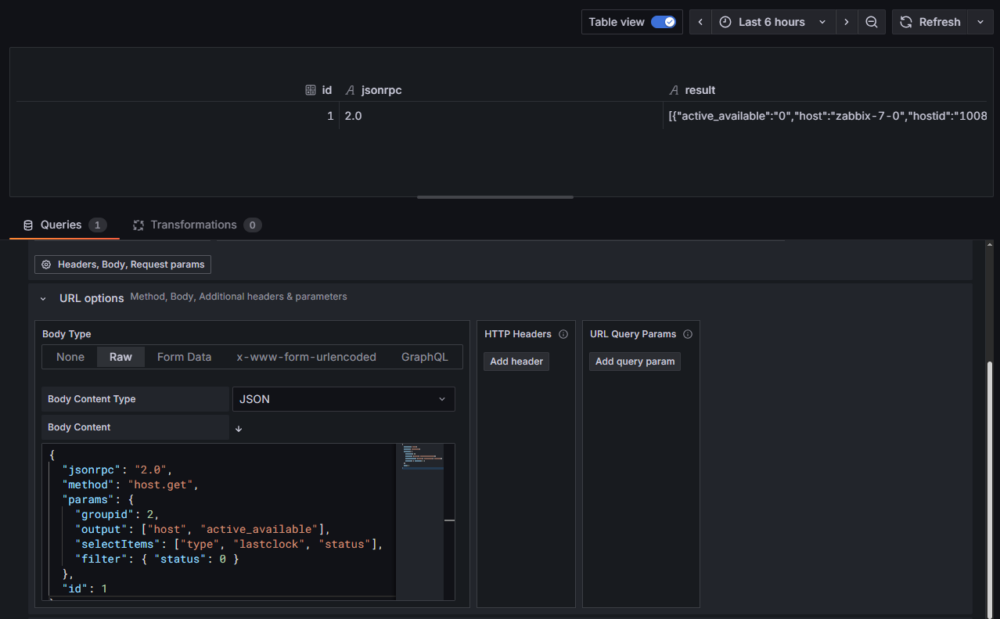Choose GraphQL body type
The image size is (1000, 619).
coord(425,357)
